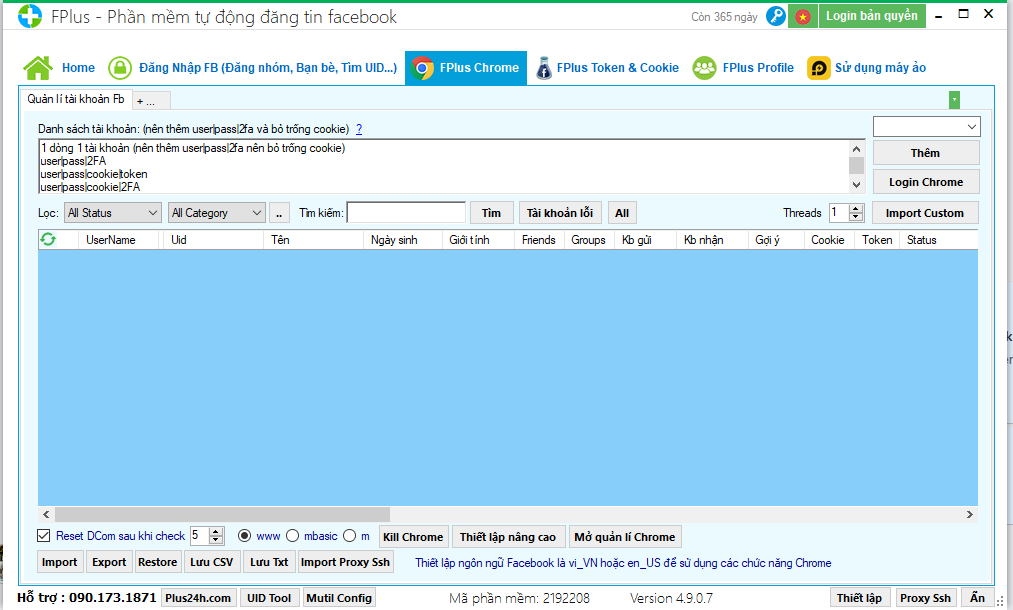This screenshot has height=610, width=1013.
Task: Expand the empty combo box above Thêm
Action: point(926,127)
